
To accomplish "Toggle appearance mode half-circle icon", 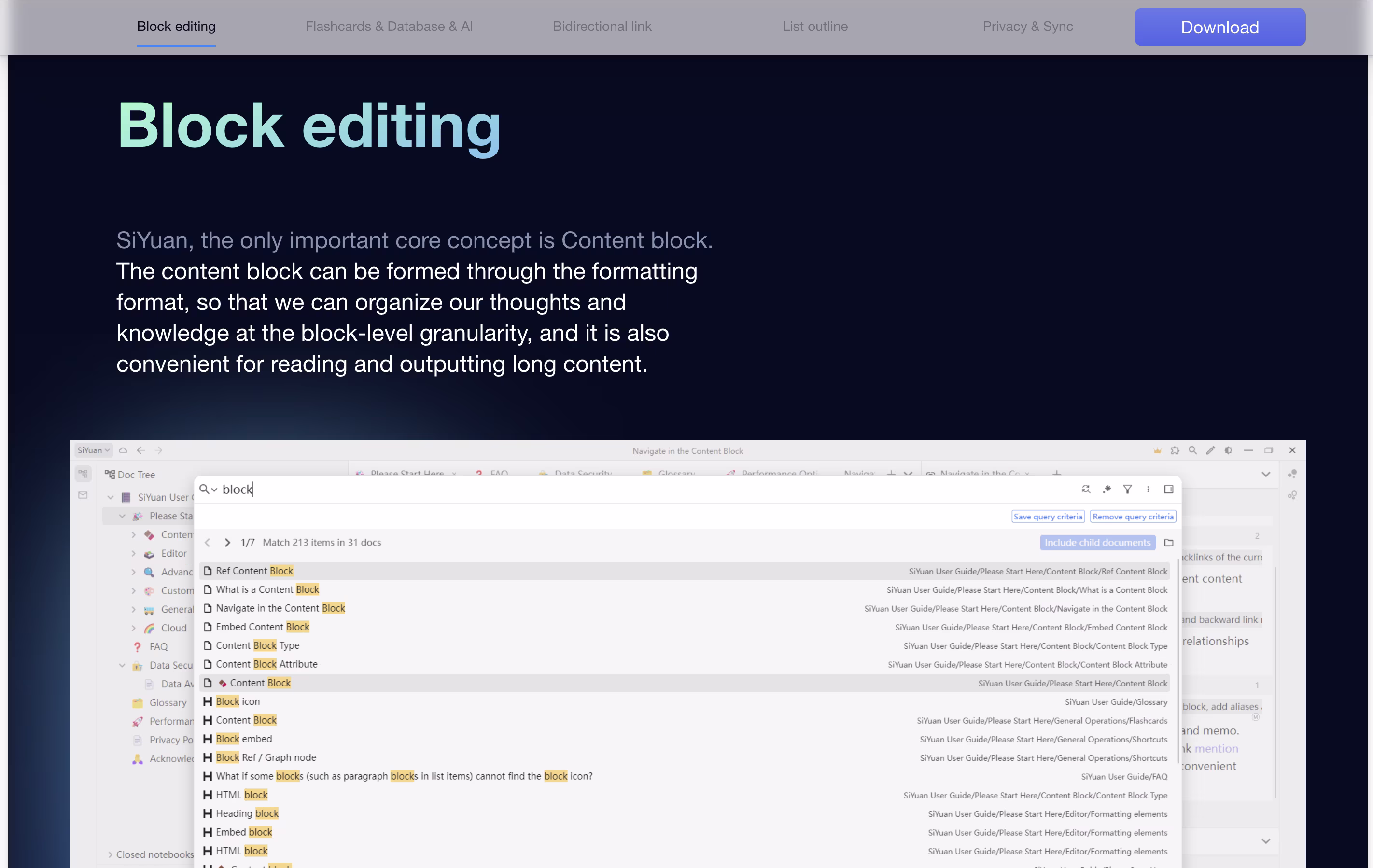I will coord(1228,450).
